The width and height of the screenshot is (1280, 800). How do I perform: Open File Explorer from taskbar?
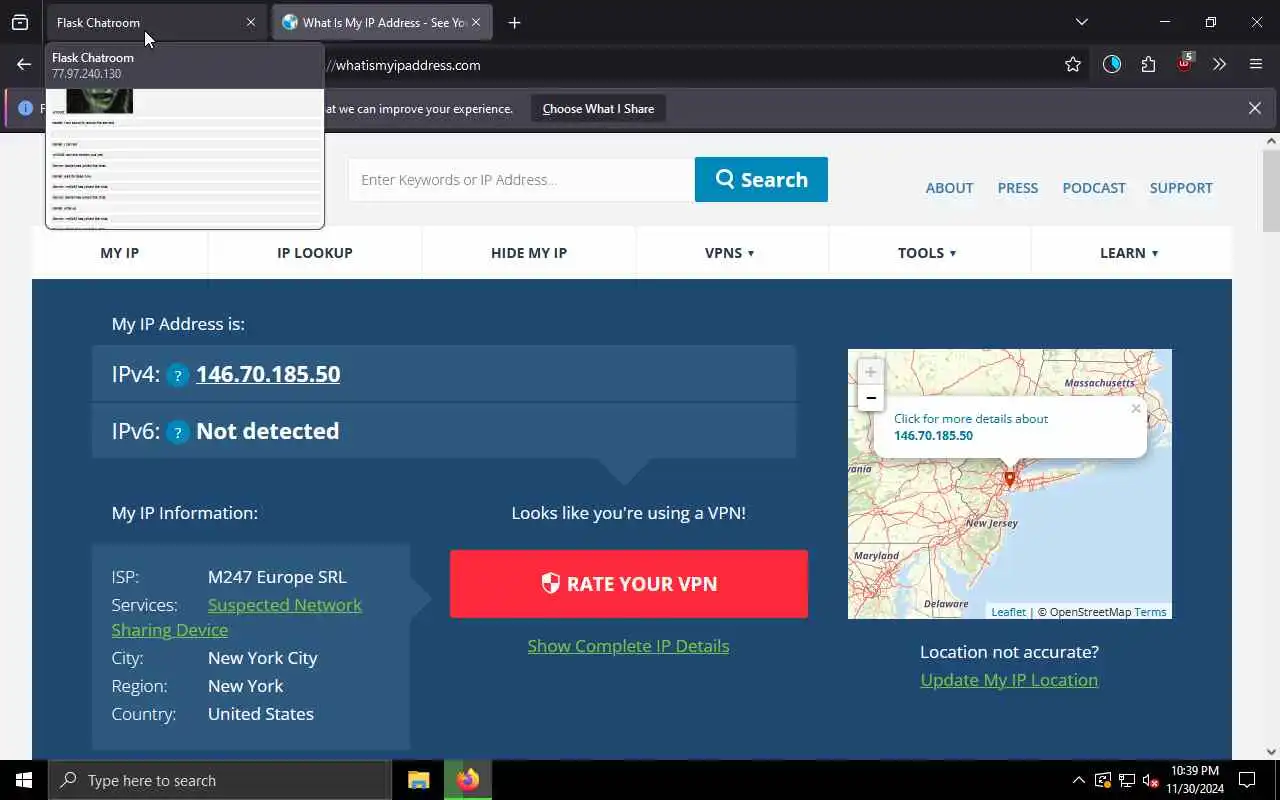click(x=419, y=780)
